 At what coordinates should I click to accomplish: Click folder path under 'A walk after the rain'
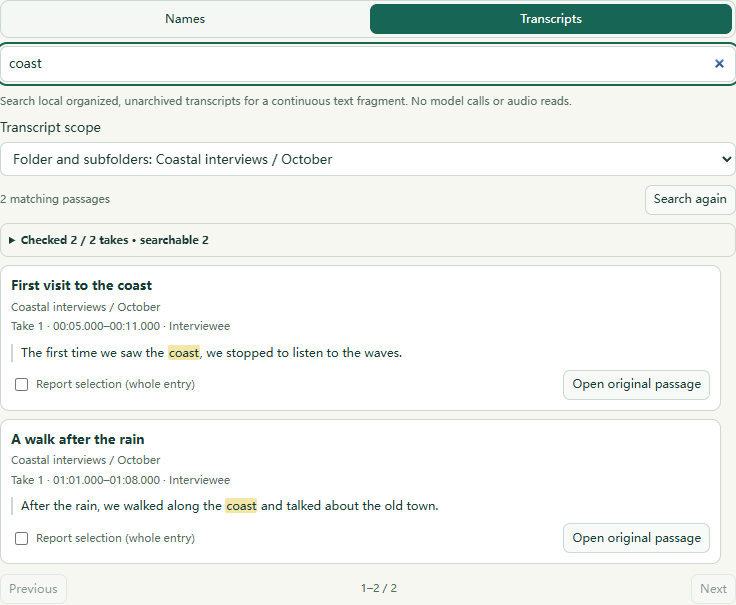[x=86, y=460]
